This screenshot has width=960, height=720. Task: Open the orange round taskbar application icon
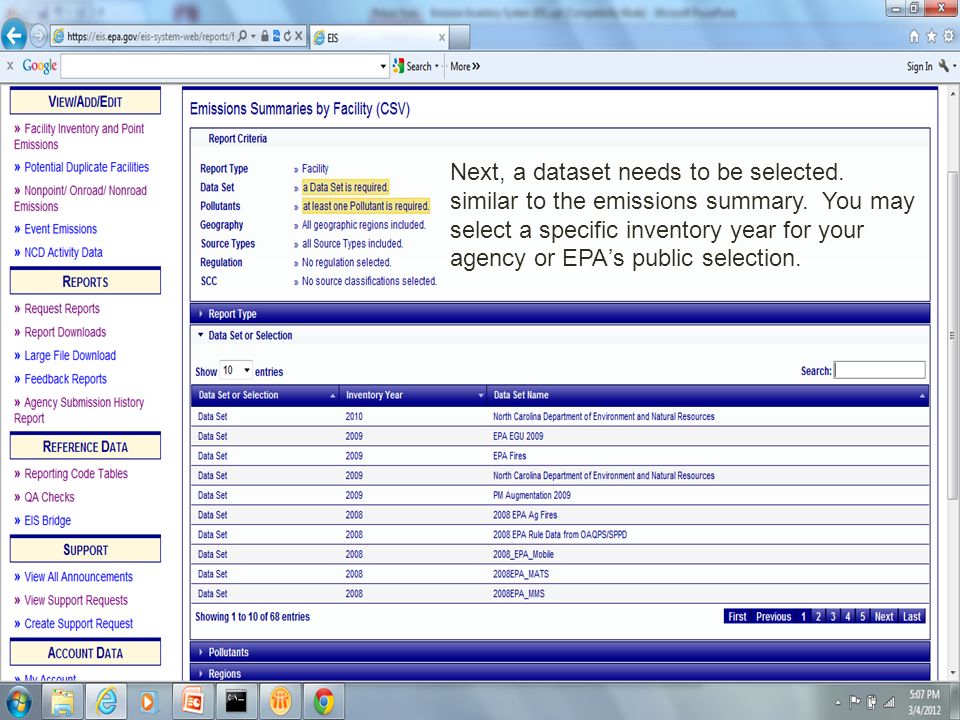280,702
